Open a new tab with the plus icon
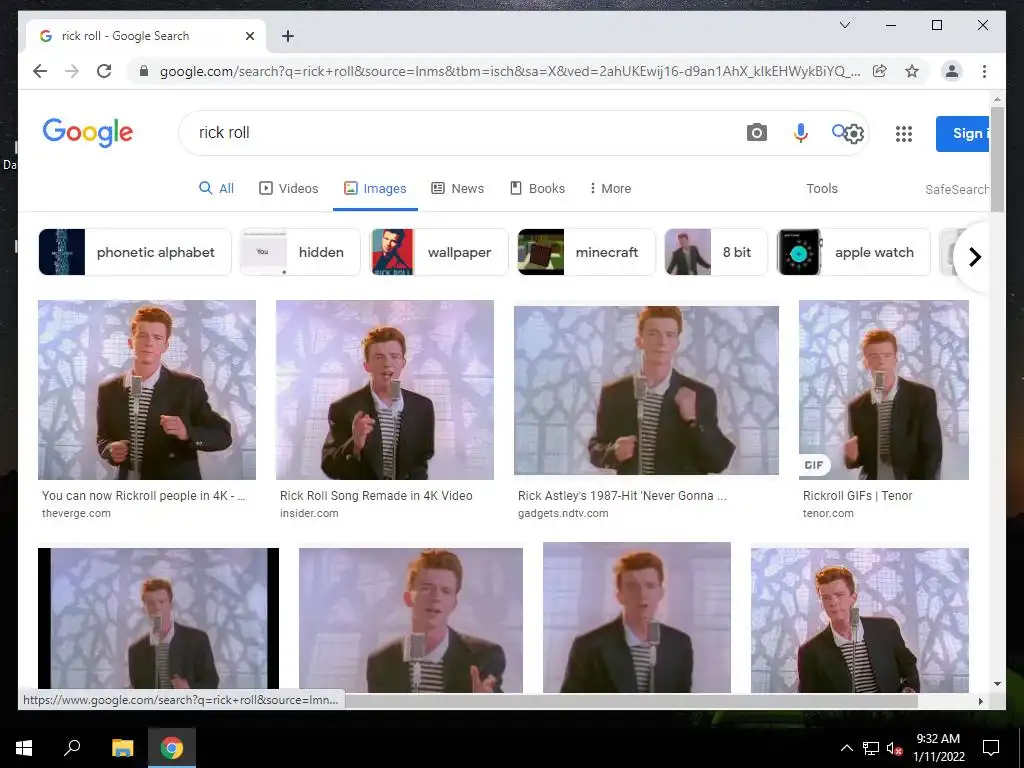 [x=288, y=36]
